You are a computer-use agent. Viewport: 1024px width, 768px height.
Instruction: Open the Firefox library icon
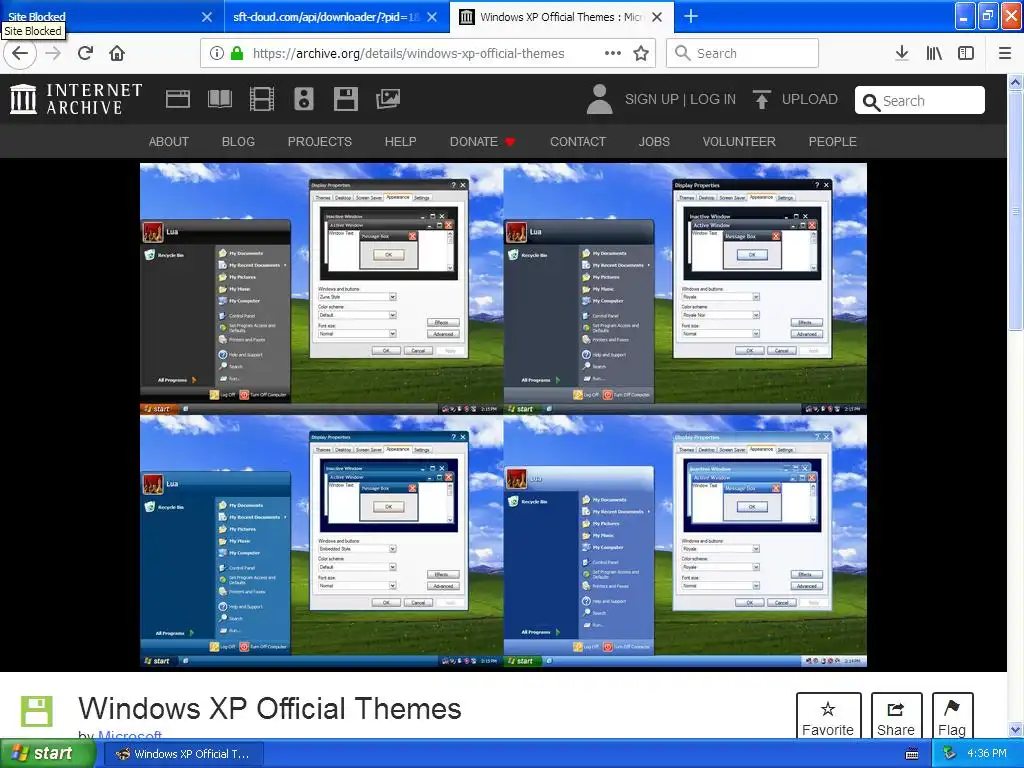(935, 53)
